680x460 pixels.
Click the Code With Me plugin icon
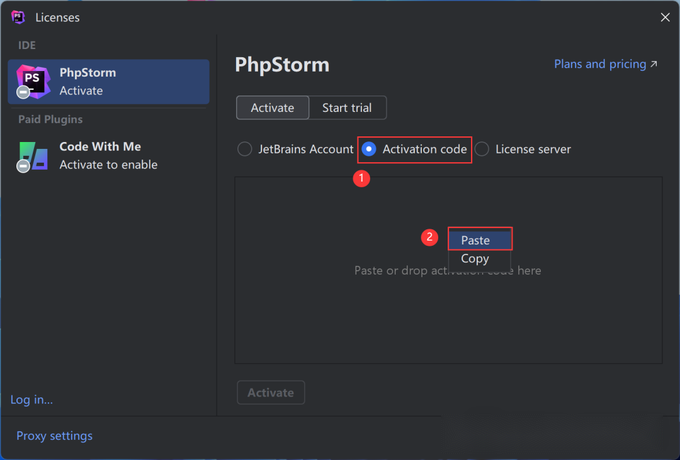point(33,156)
